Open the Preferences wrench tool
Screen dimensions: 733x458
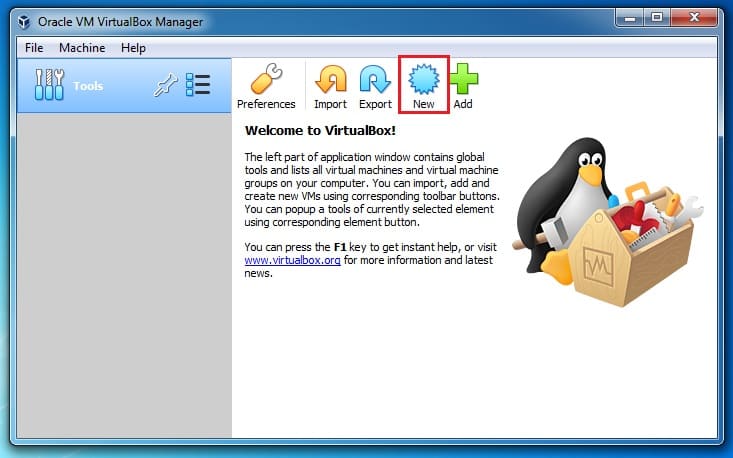[266, 86]
